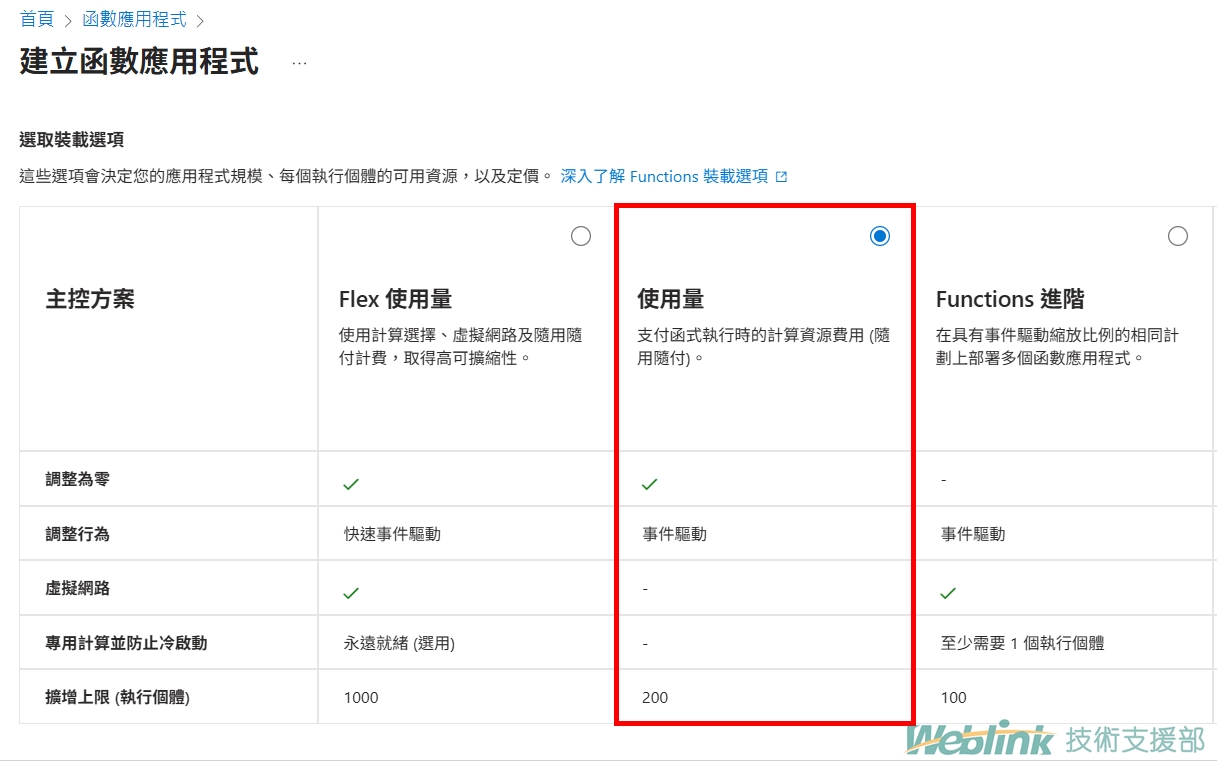
Task: Click the 虛擬網路 checkmark under Flex 使用量
Action: 351,593
